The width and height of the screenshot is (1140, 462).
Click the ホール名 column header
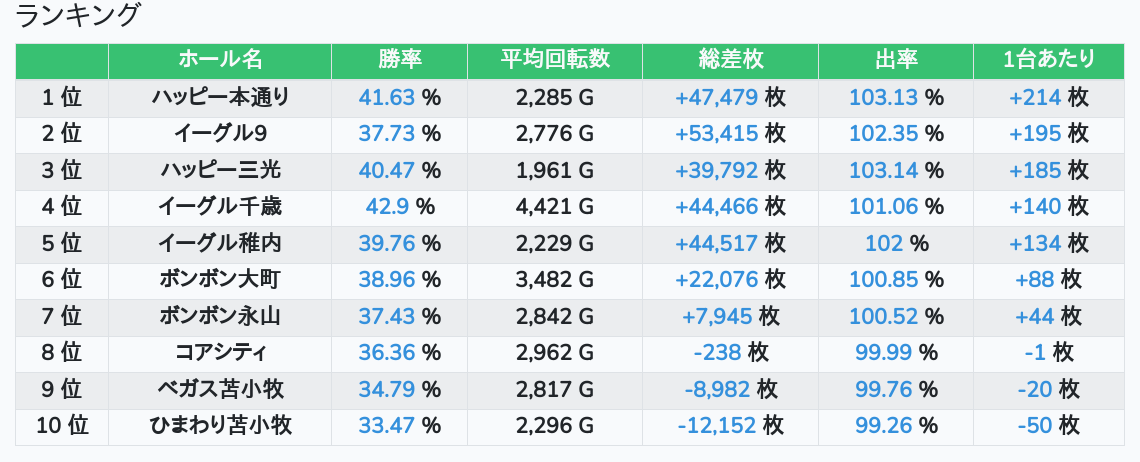220,61
